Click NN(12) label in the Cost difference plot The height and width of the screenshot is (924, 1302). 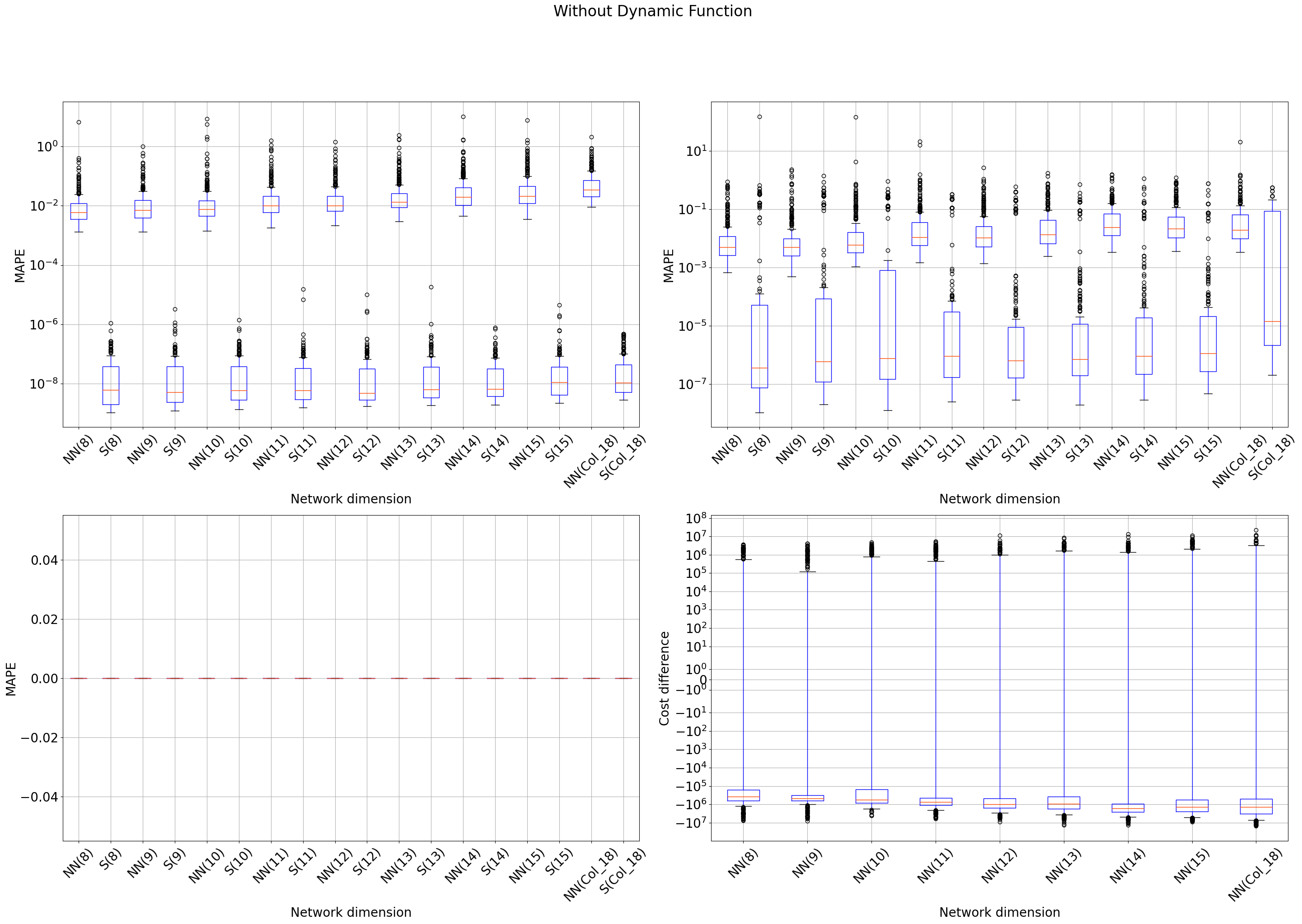[999, 865]
